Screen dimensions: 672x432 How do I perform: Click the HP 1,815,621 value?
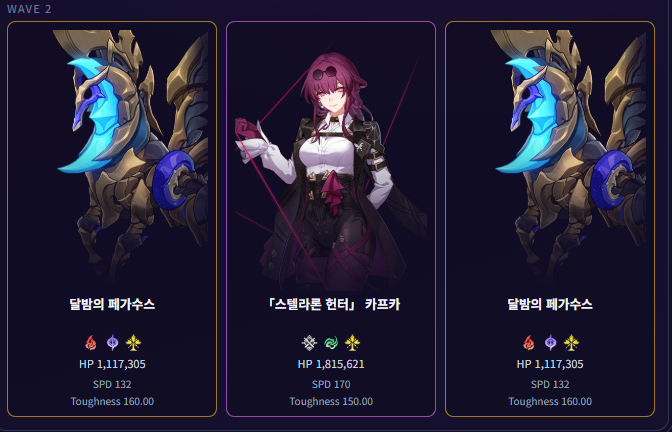pos(331,364)
